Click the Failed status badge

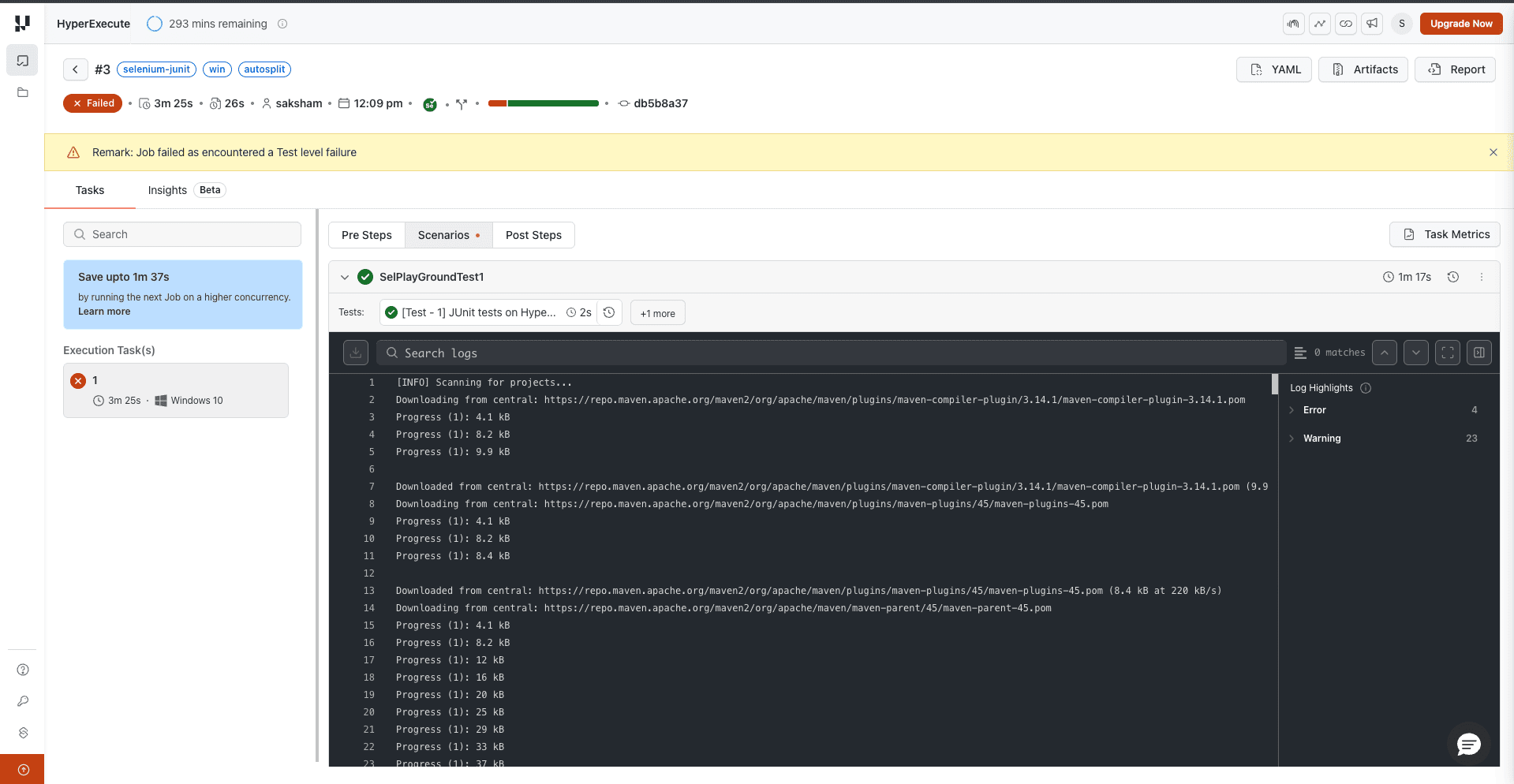pyautogui.click(x=93, y=103)
